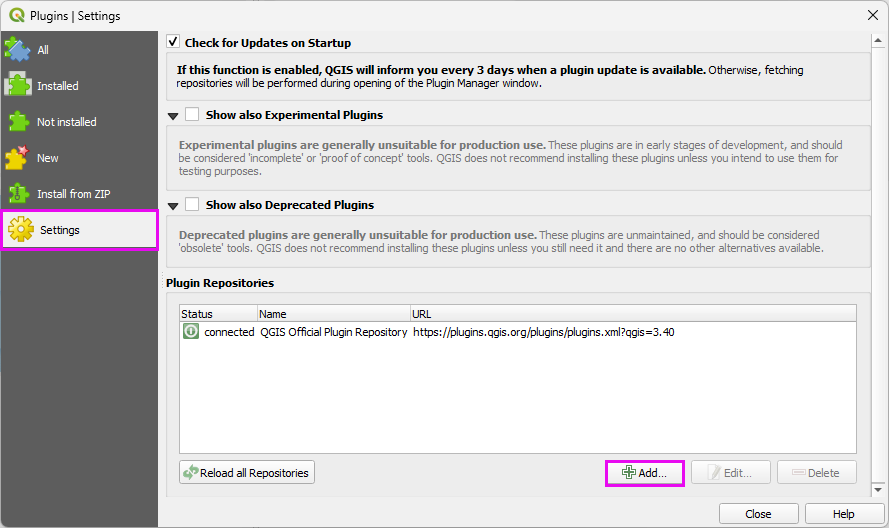
Task: Click the vertical scrollbar down arrow
Action: pyautogui.click(x=878, y=490)
